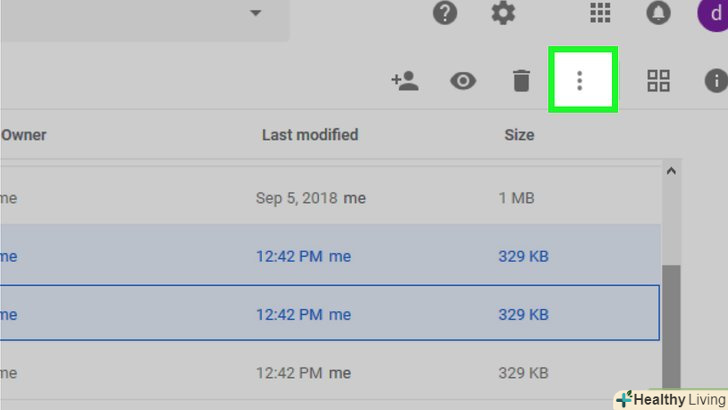
Task: Share selected files with add-person icon
Action: pyautogui.click(x=405, y=81)
